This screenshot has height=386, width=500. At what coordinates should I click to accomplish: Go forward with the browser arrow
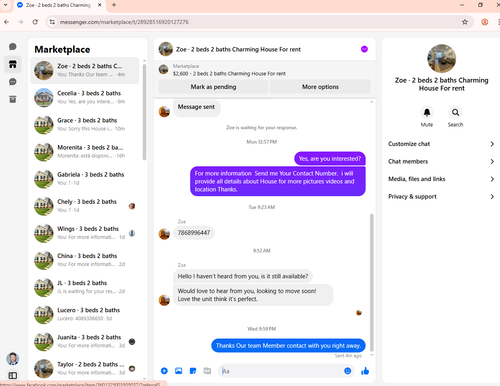(21, 22)
